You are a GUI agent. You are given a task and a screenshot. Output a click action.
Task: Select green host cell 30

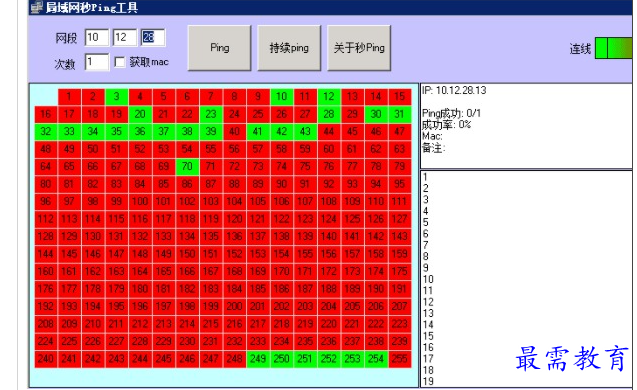point(376,114)
